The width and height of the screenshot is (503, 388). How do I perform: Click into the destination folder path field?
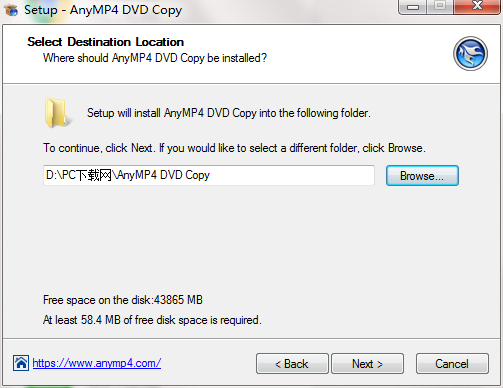[x=209, y=175]
